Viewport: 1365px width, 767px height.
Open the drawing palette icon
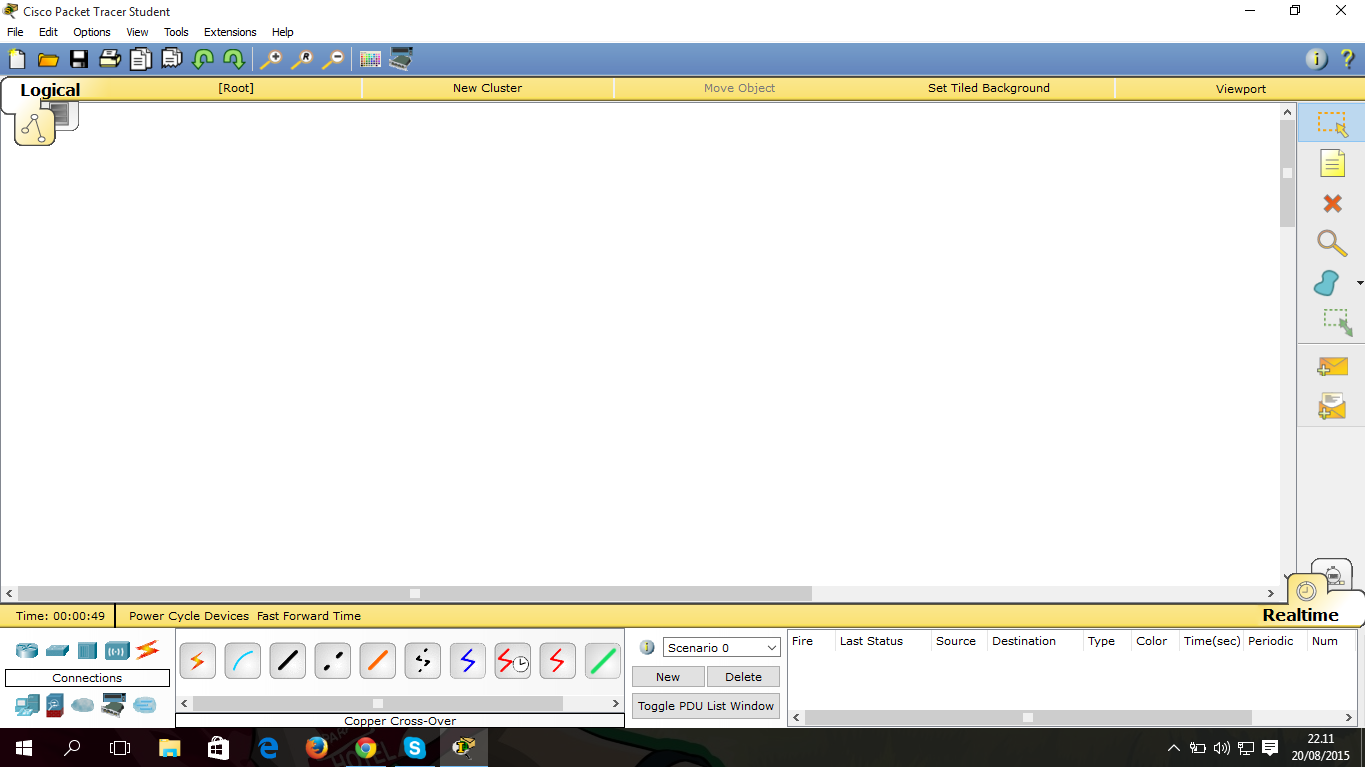click(x=370, y=59)
